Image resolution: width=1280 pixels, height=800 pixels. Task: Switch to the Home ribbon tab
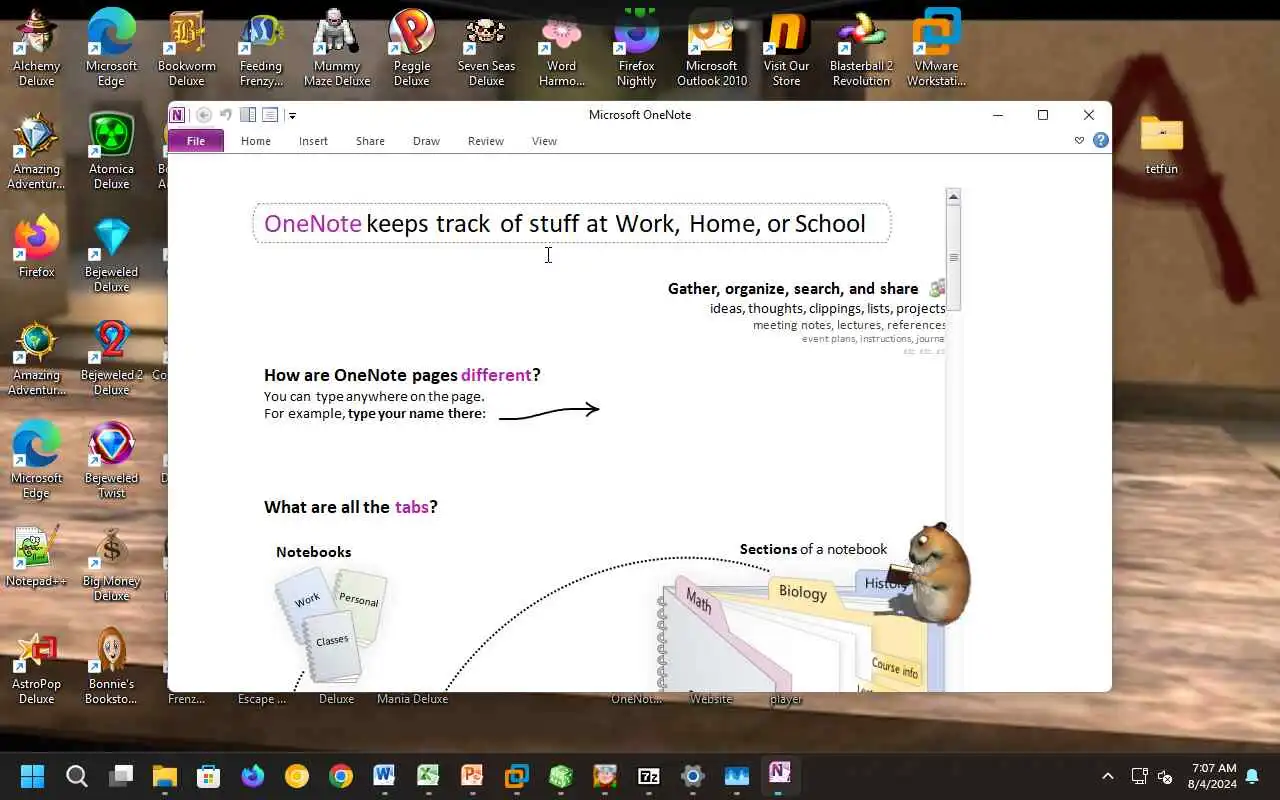(x=256, y=141)
